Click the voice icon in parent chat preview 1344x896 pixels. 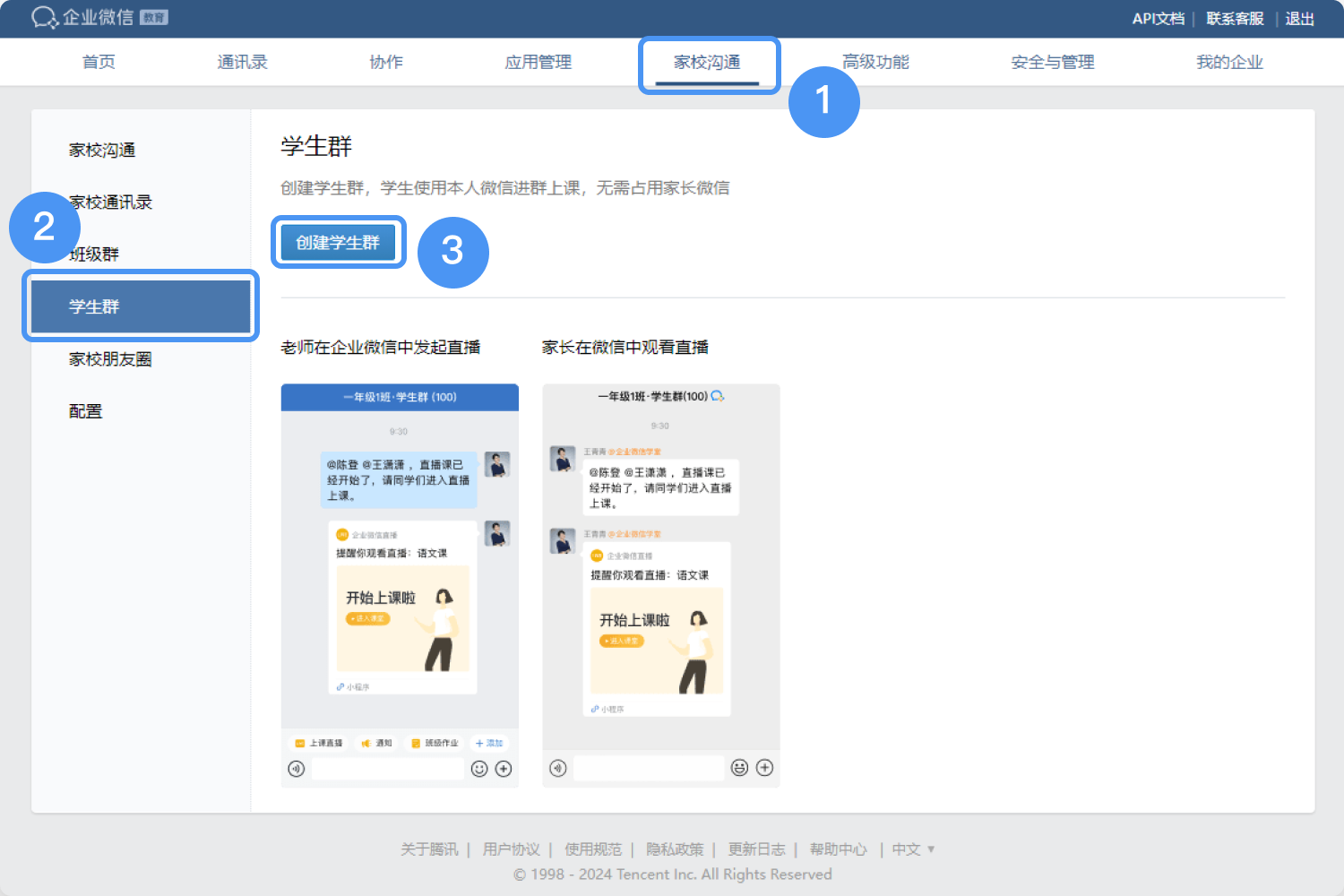tap(557, 768)
